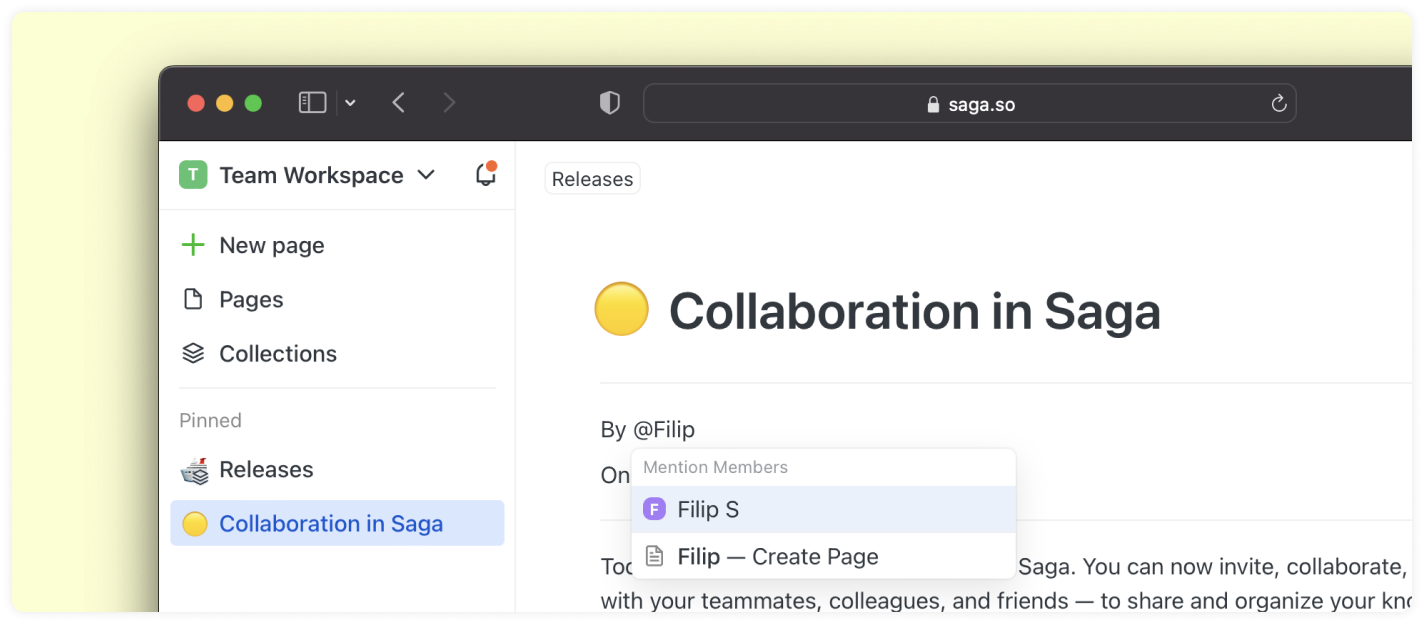Viewport: 1424px width, 624px height.
Task: Click the green plus New page icon
Action: pos(192,245)
